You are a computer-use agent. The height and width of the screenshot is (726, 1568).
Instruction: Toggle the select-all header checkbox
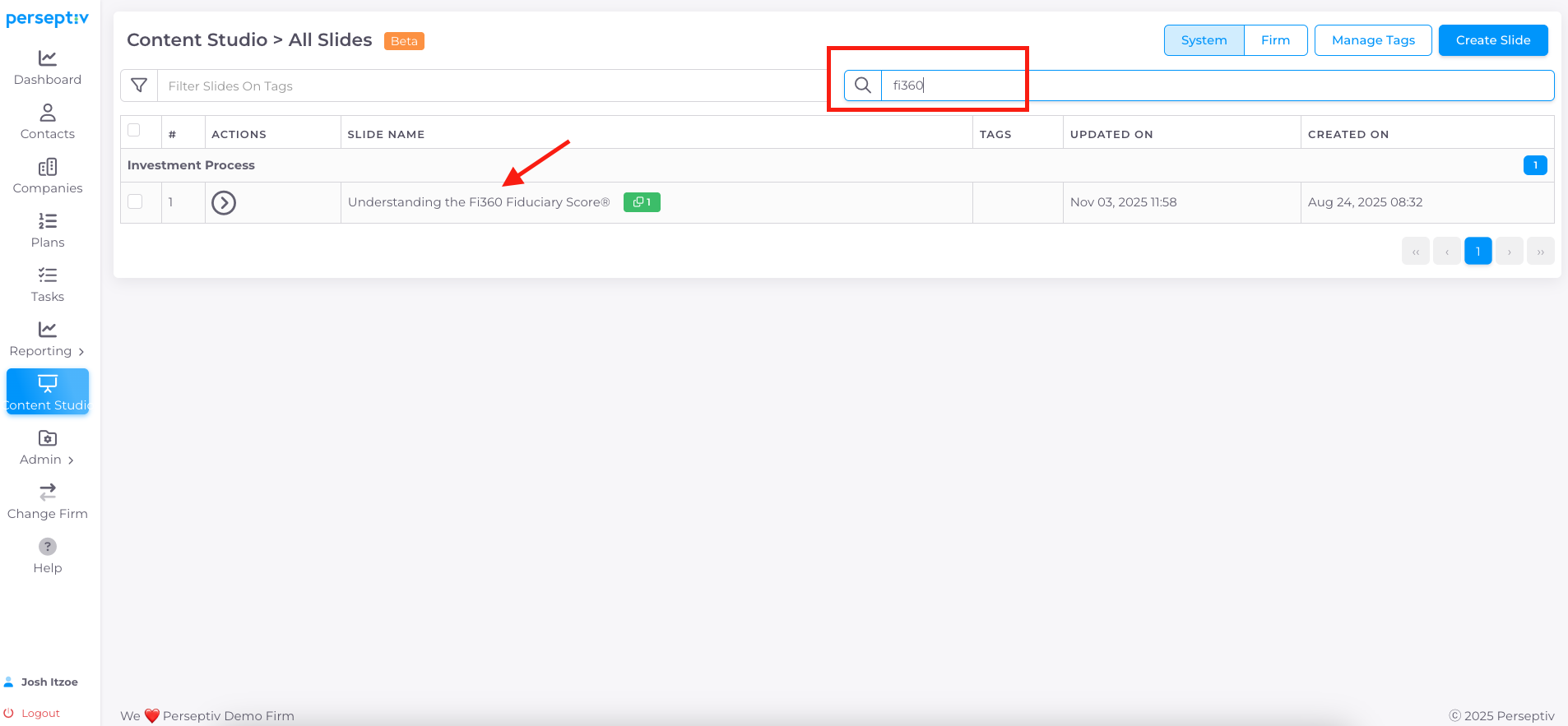pyautogui.click(x=134, y=130)
